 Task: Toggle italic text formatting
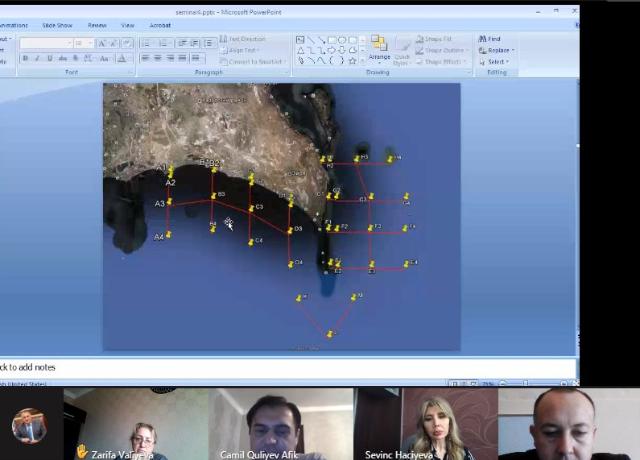(37, 59)
